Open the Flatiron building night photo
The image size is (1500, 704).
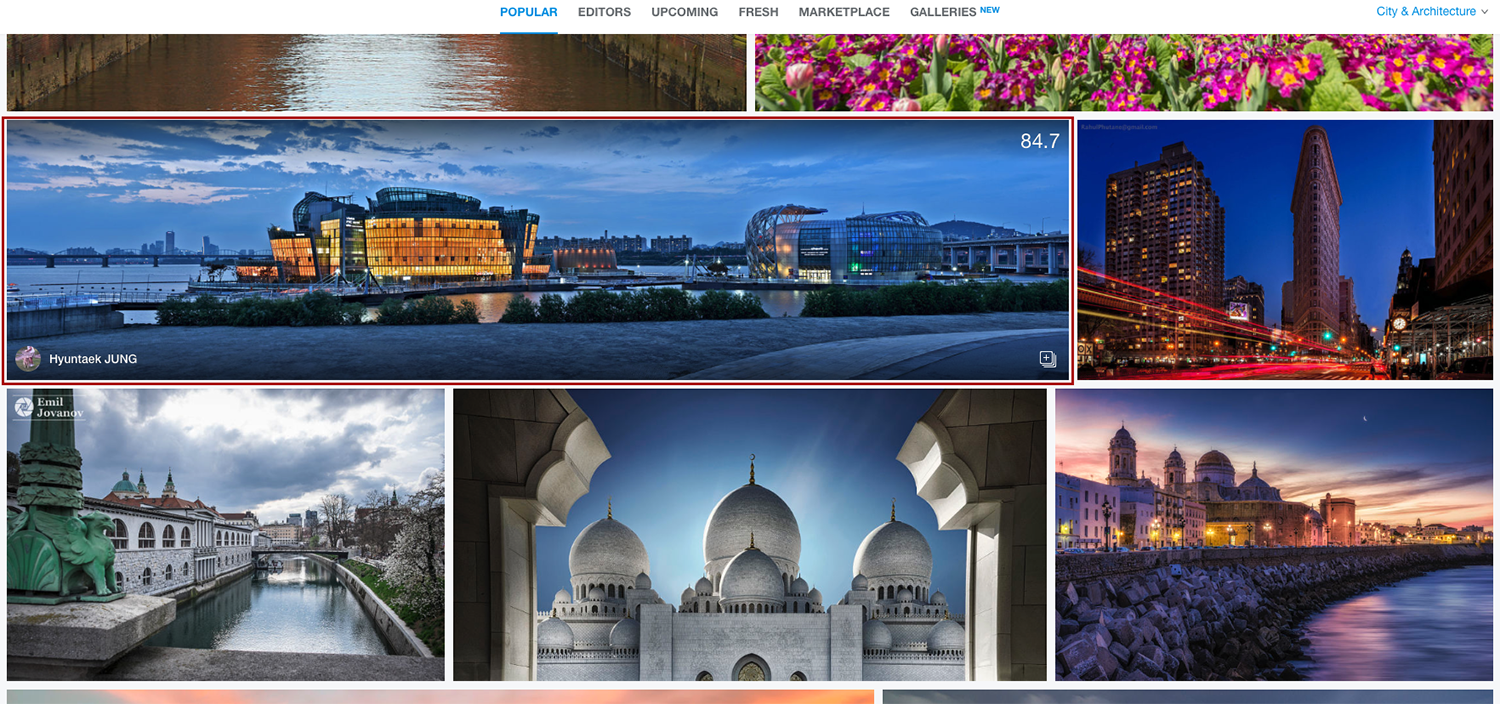coord(1284,250)
